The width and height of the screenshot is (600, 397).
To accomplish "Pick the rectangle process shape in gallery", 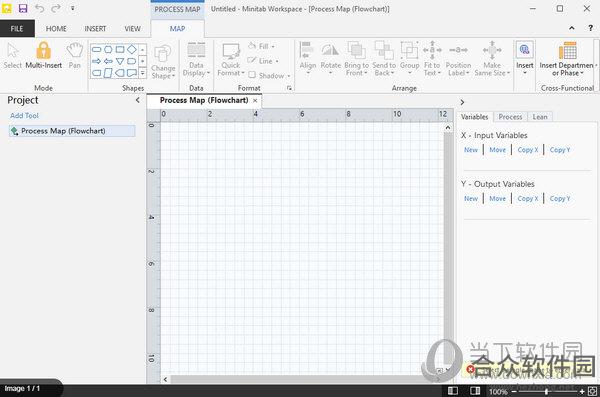I will pos(120,49).
